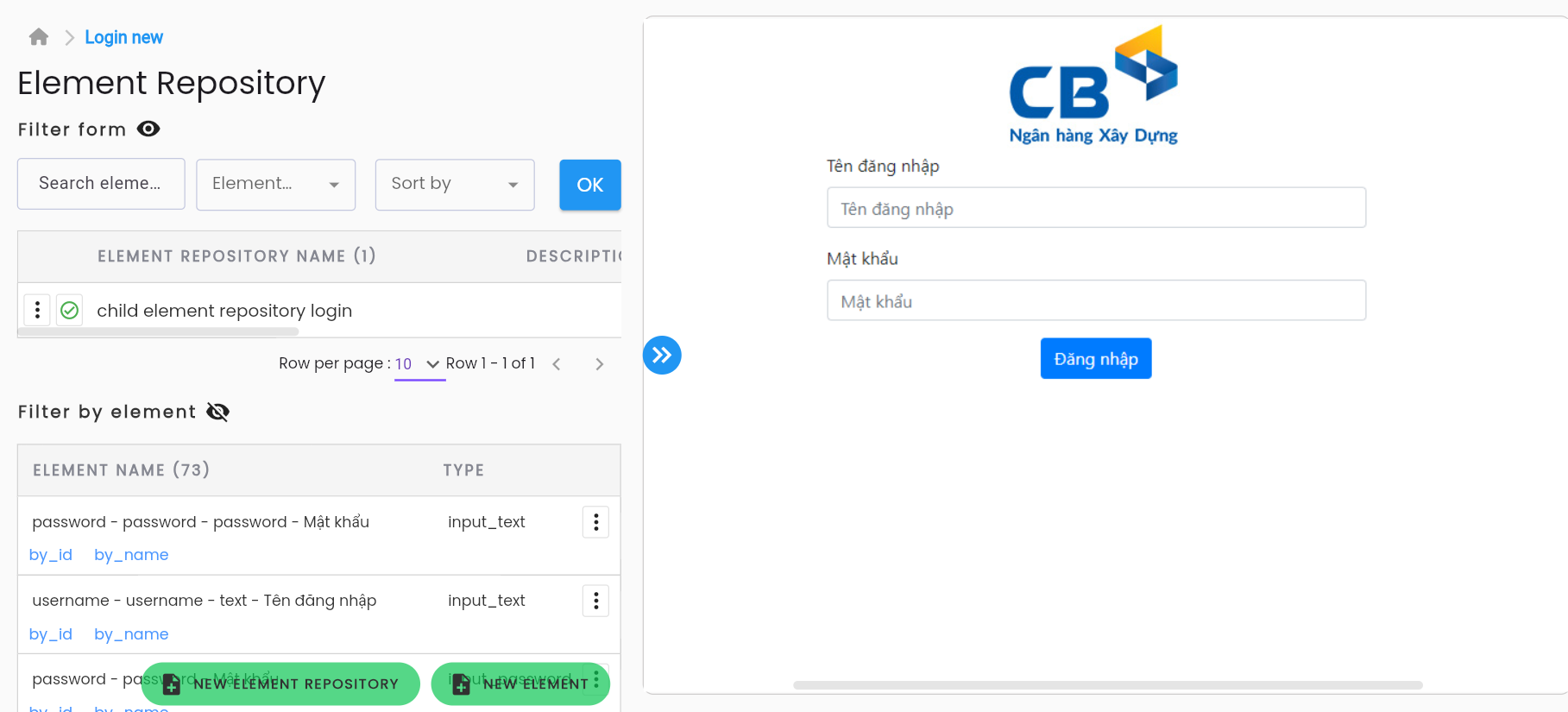Image resolution: width=1568 pixels, height=712 pixels.
Task: Toggle Filter form visibility eye
Action: (x=148, y=129)
